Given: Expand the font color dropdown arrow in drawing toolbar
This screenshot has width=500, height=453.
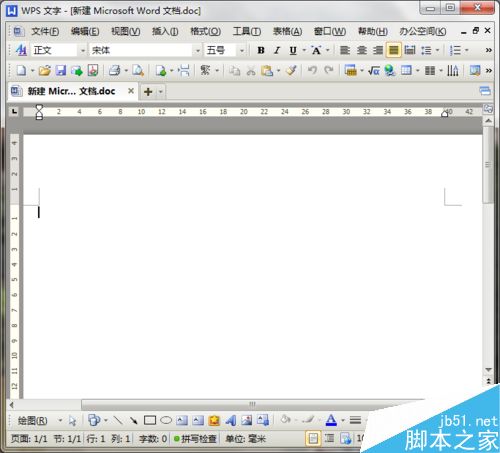Looking at the screenshot, I should tap(343, 420).
